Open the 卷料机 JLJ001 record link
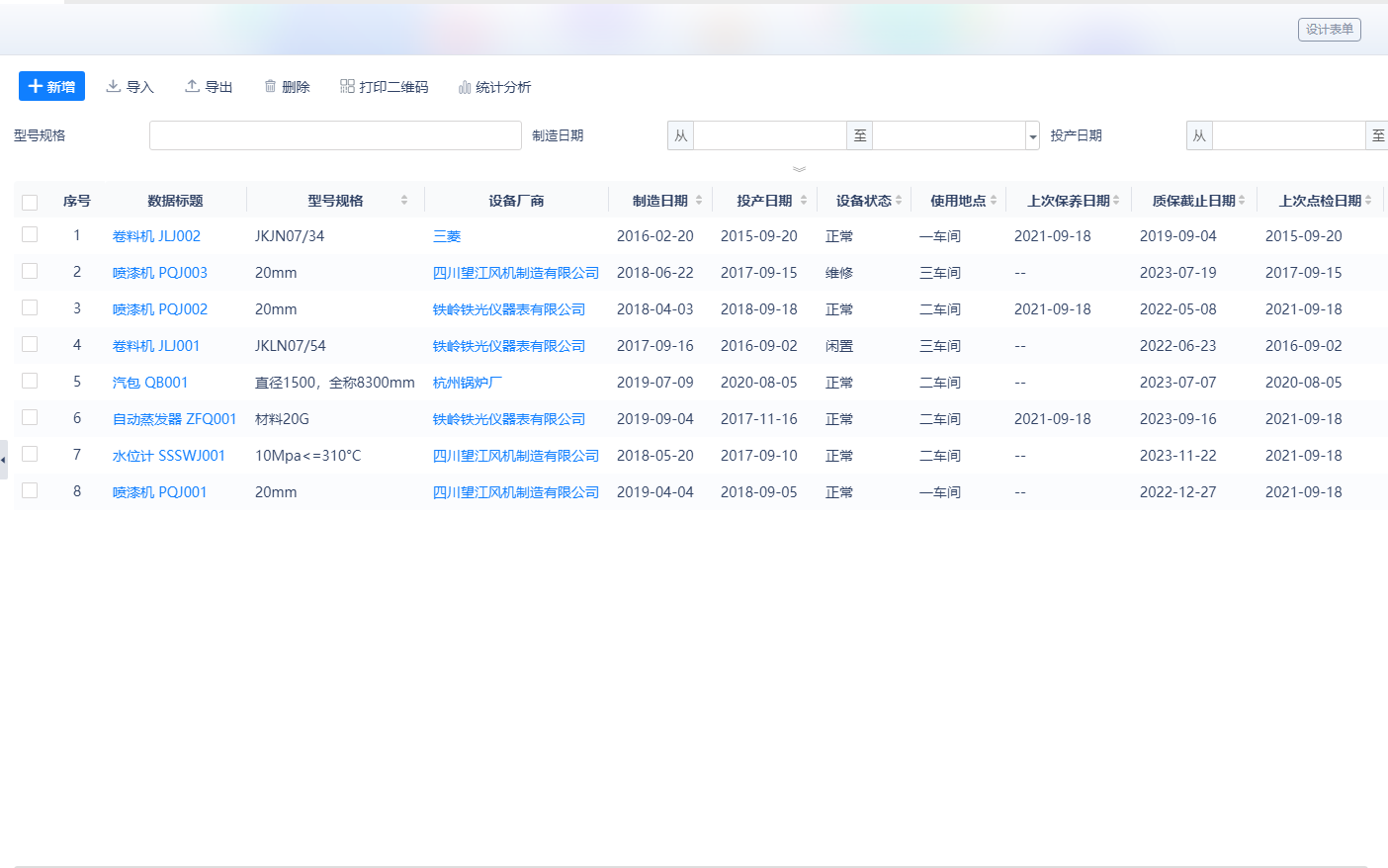This screenshot has width=1388, height=868. [156, 346]
